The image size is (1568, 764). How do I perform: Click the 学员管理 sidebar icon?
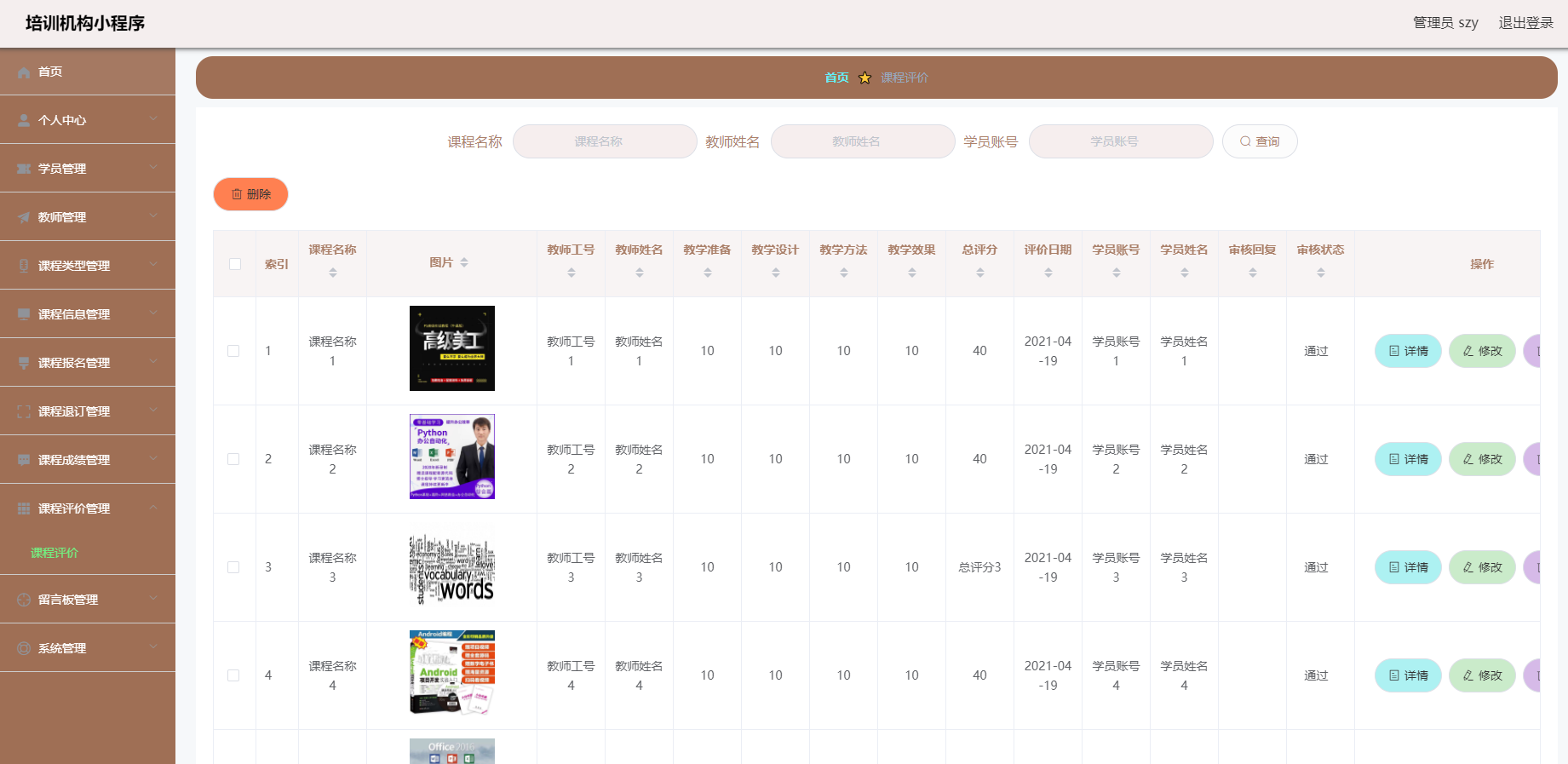(24, 169)
